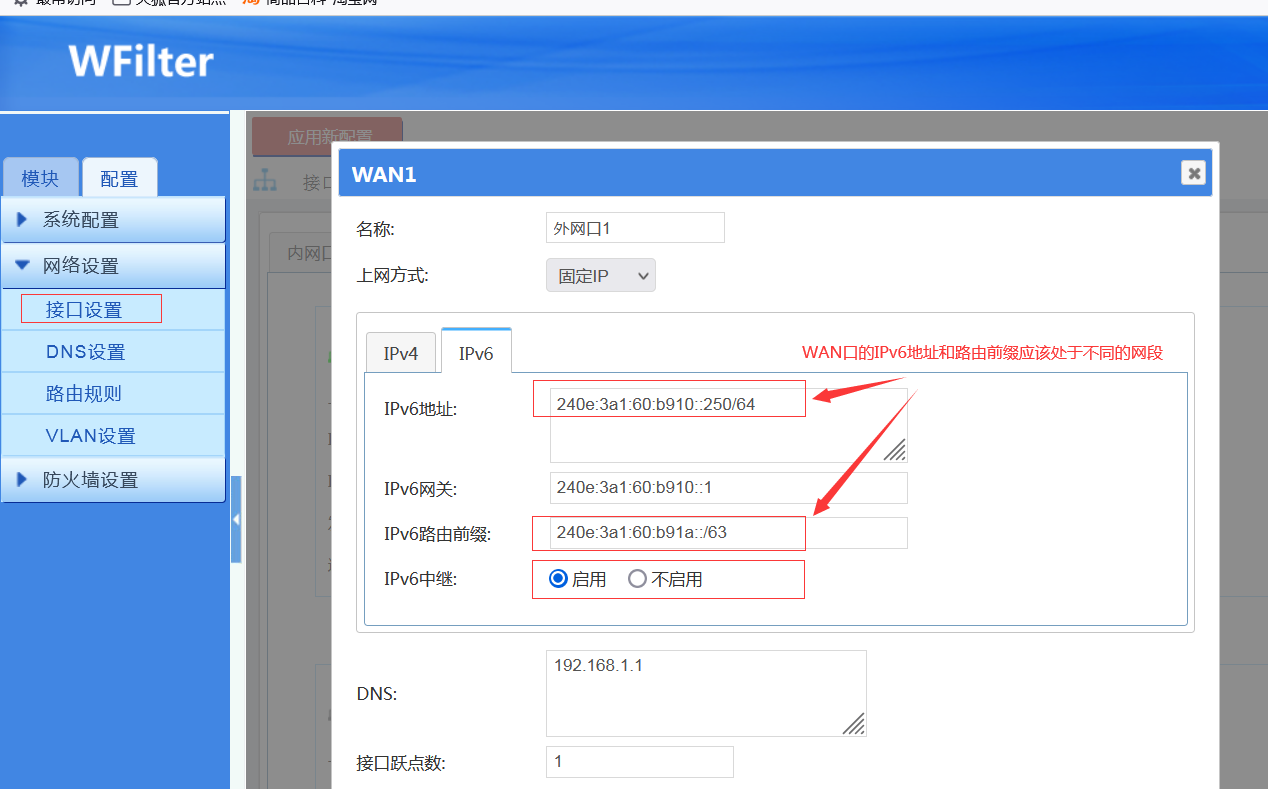
Task: Select the 不启用 IPv6 relay option
Action: point(638,579)
